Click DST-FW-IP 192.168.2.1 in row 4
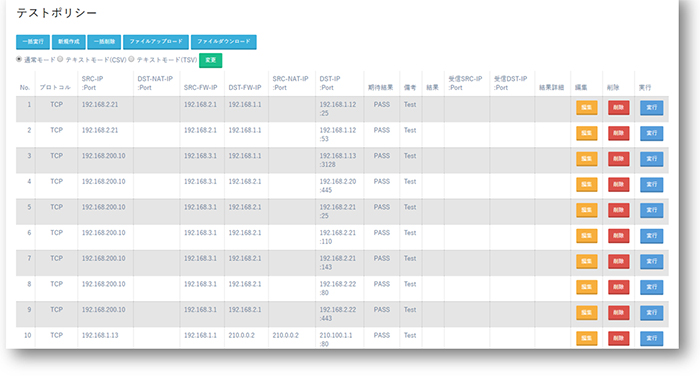This screenshot has height=376, width=700. pos(245,182)
